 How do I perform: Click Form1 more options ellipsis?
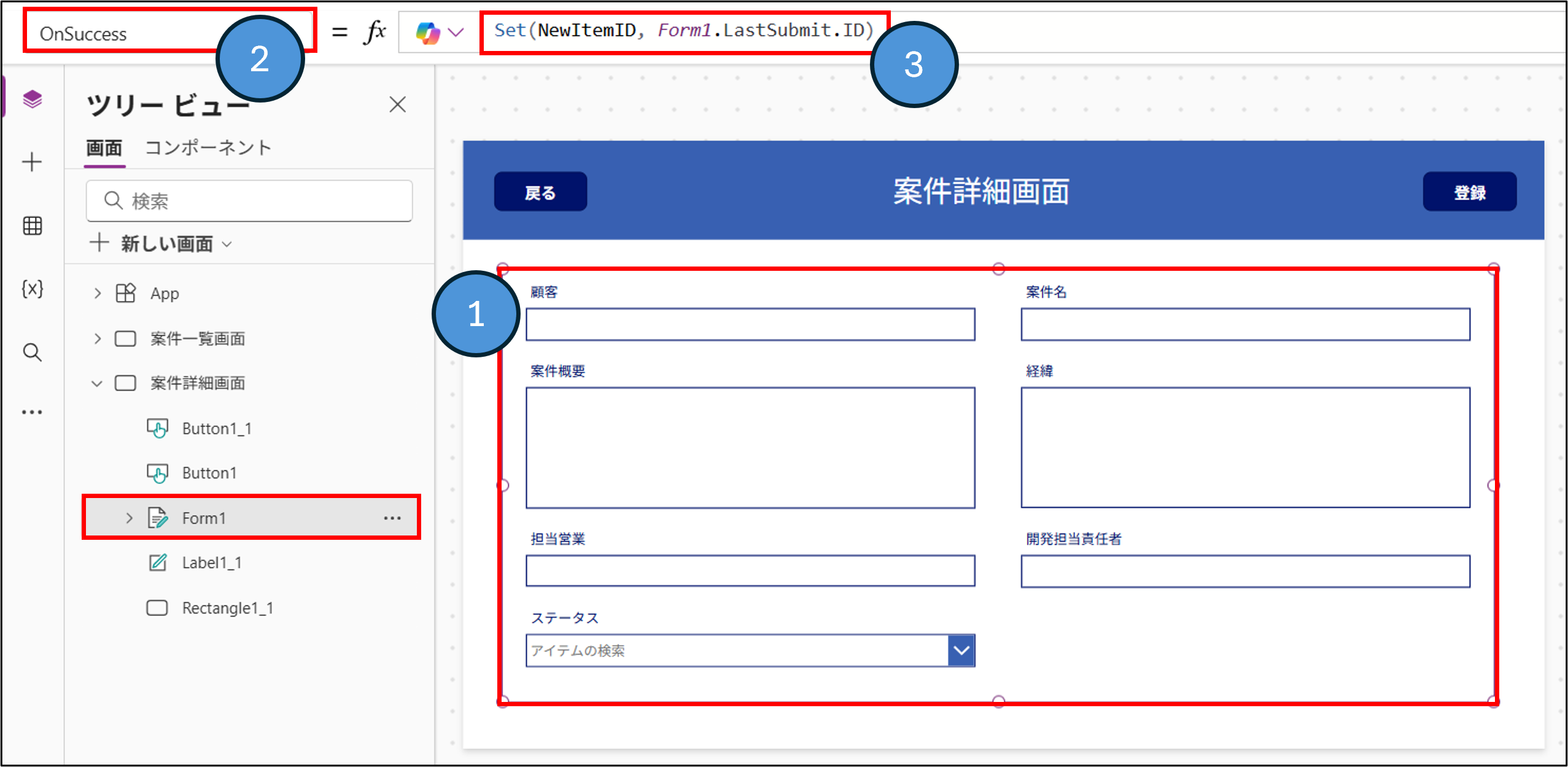click(392, 518)
